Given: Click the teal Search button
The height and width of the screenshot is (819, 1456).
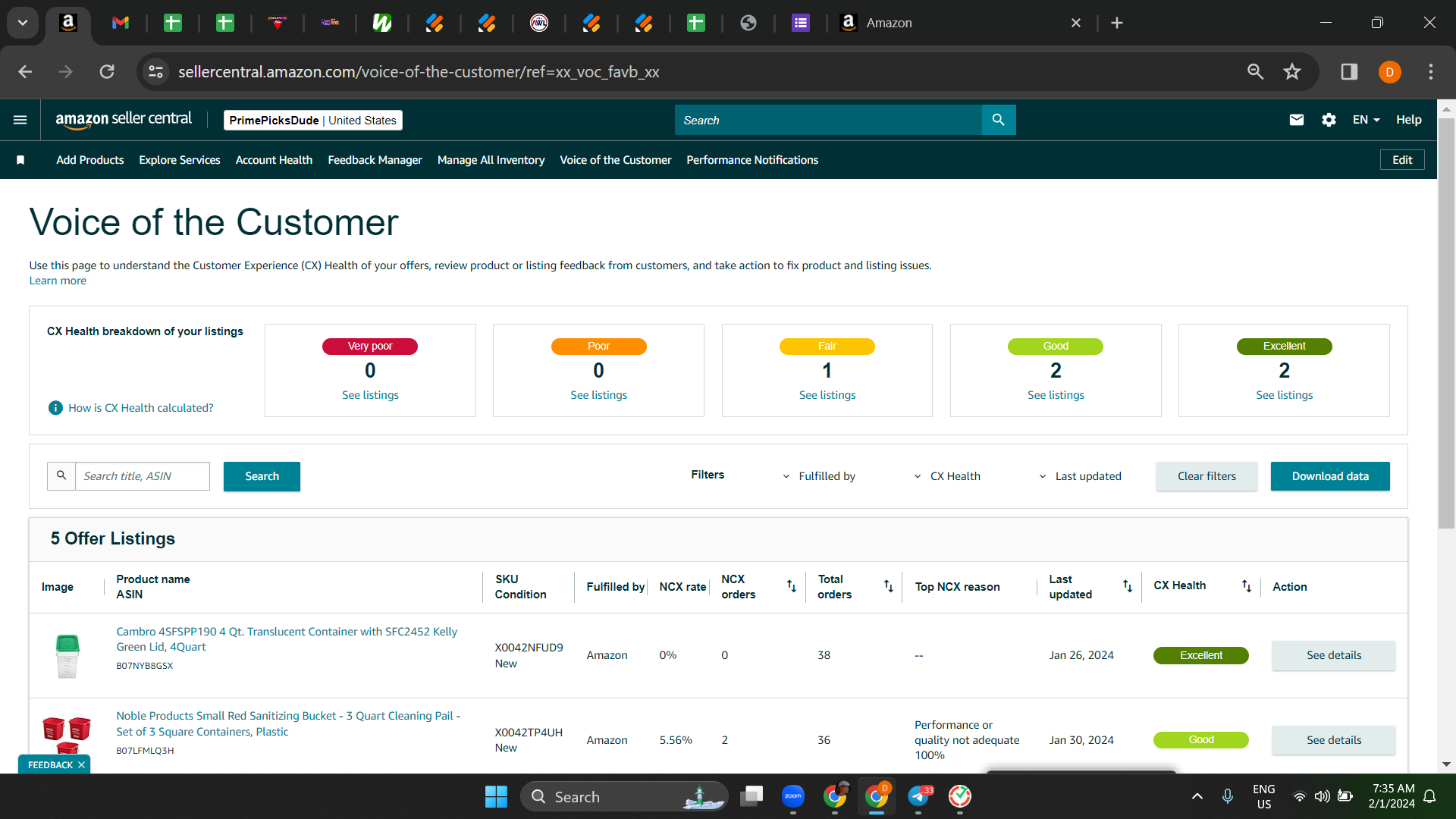Looking at the screenshot, I should click(x=262, y=476).
